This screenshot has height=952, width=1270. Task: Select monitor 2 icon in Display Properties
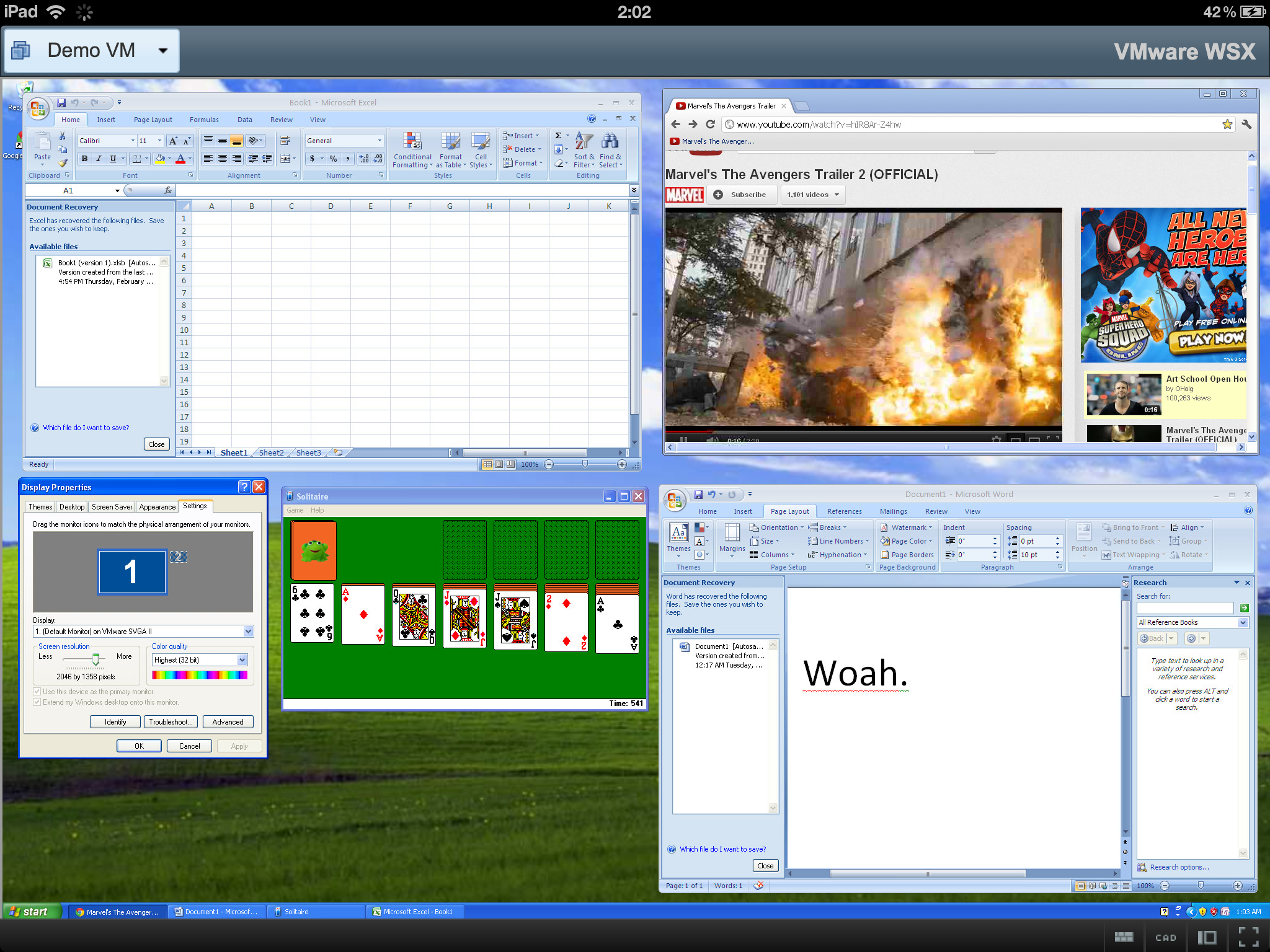[x=178, y=557]
